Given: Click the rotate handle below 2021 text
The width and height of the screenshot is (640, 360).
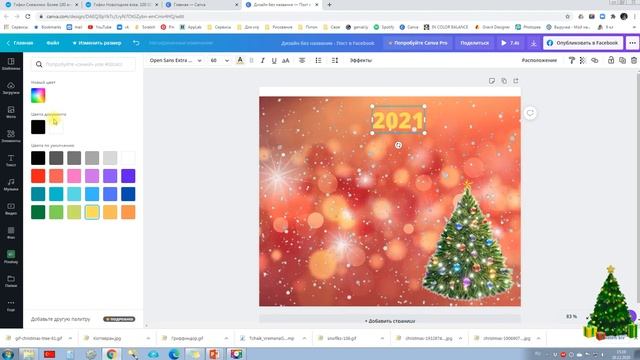Looking at the screenshot, I should point(398,145).
